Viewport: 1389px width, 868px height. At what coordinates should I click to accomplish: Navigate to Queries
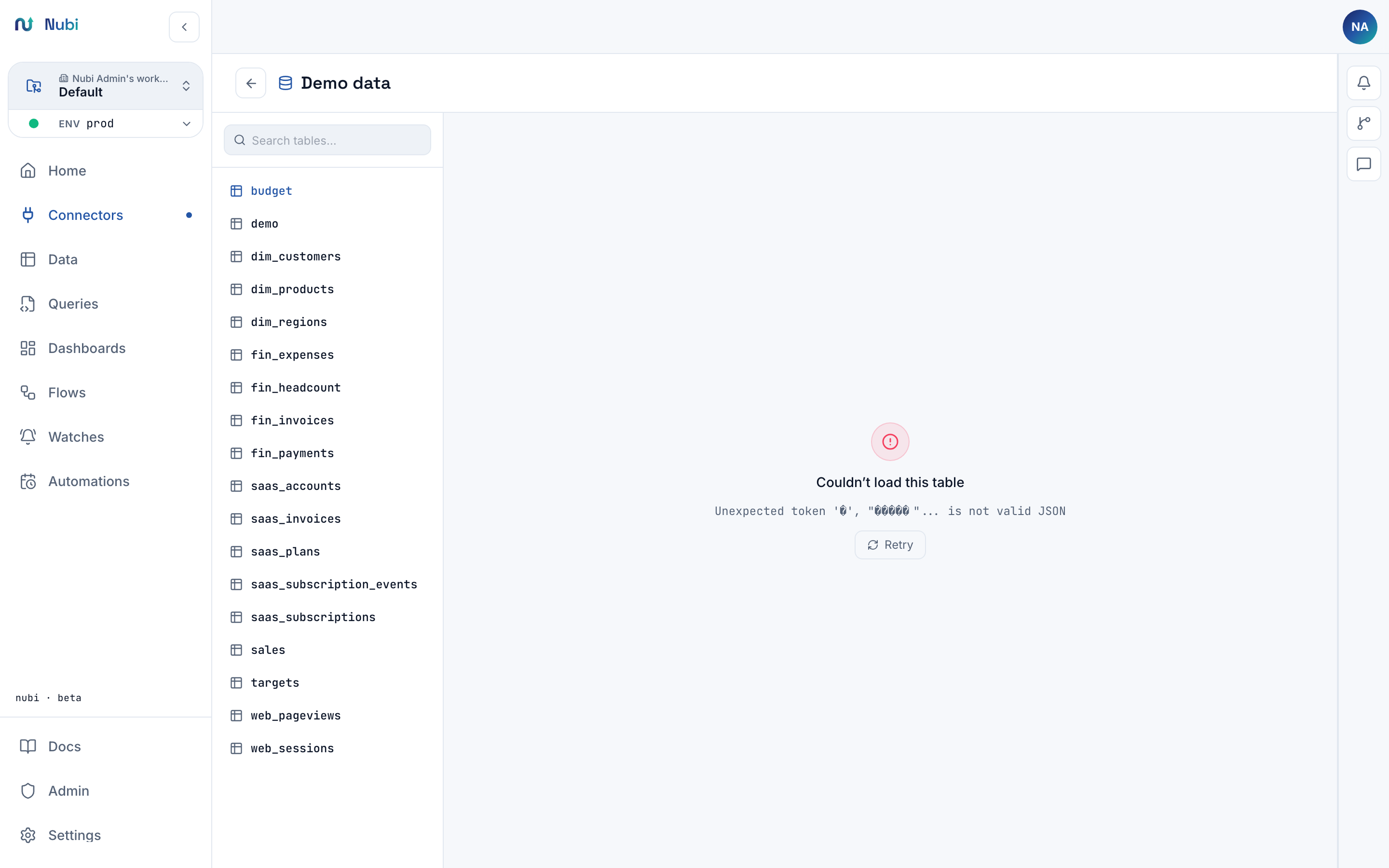point(106,304)
